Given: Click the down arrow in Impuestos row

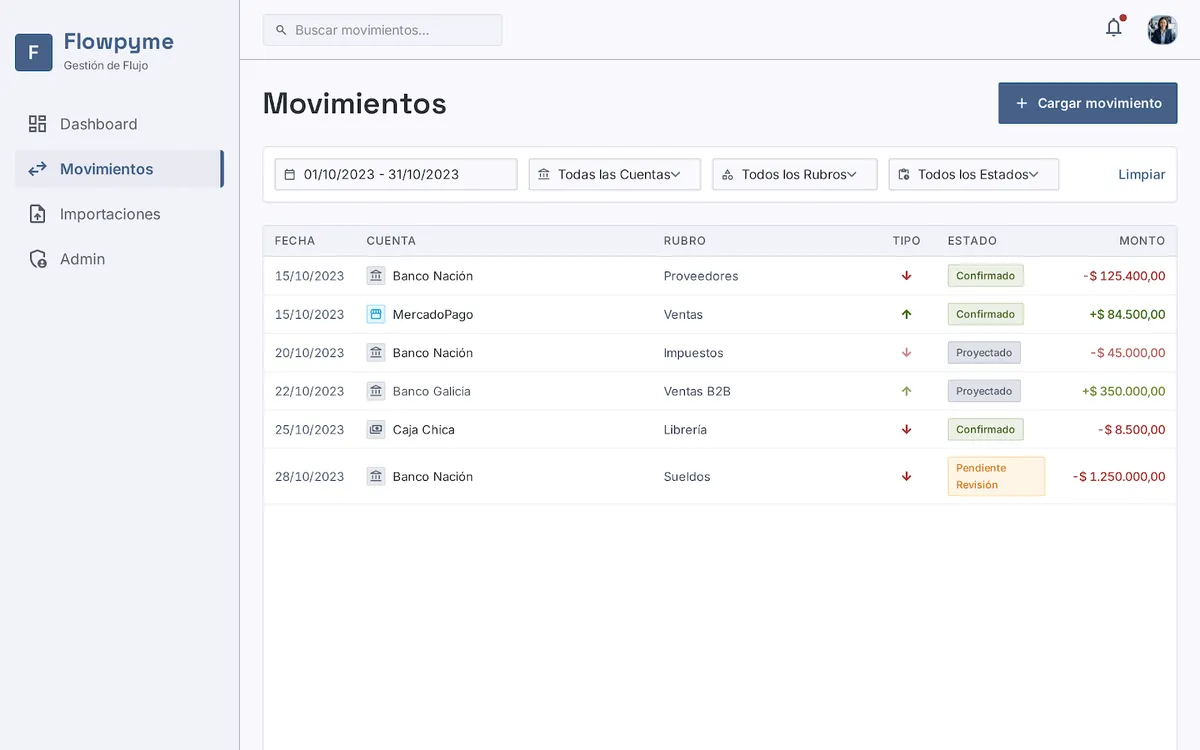Looking at the screenshot, I should (x=907, y=352).
